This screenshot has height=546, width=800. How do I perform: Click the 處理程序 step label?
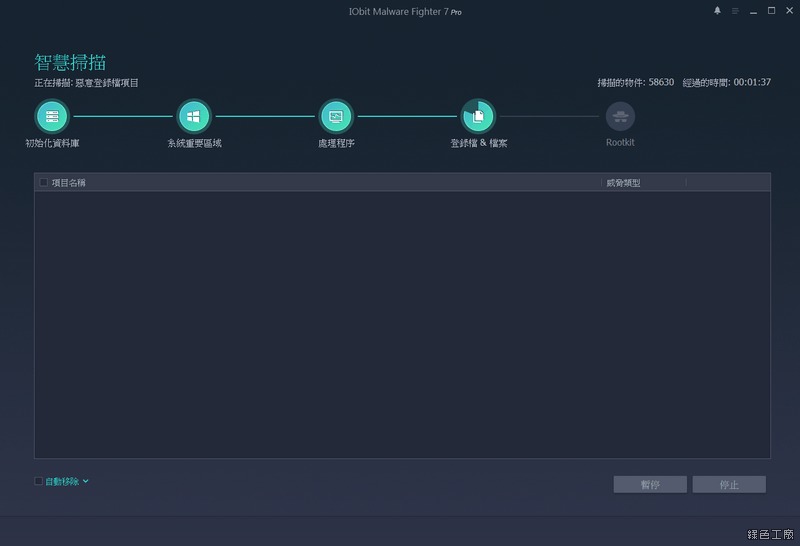coord(336,143)
